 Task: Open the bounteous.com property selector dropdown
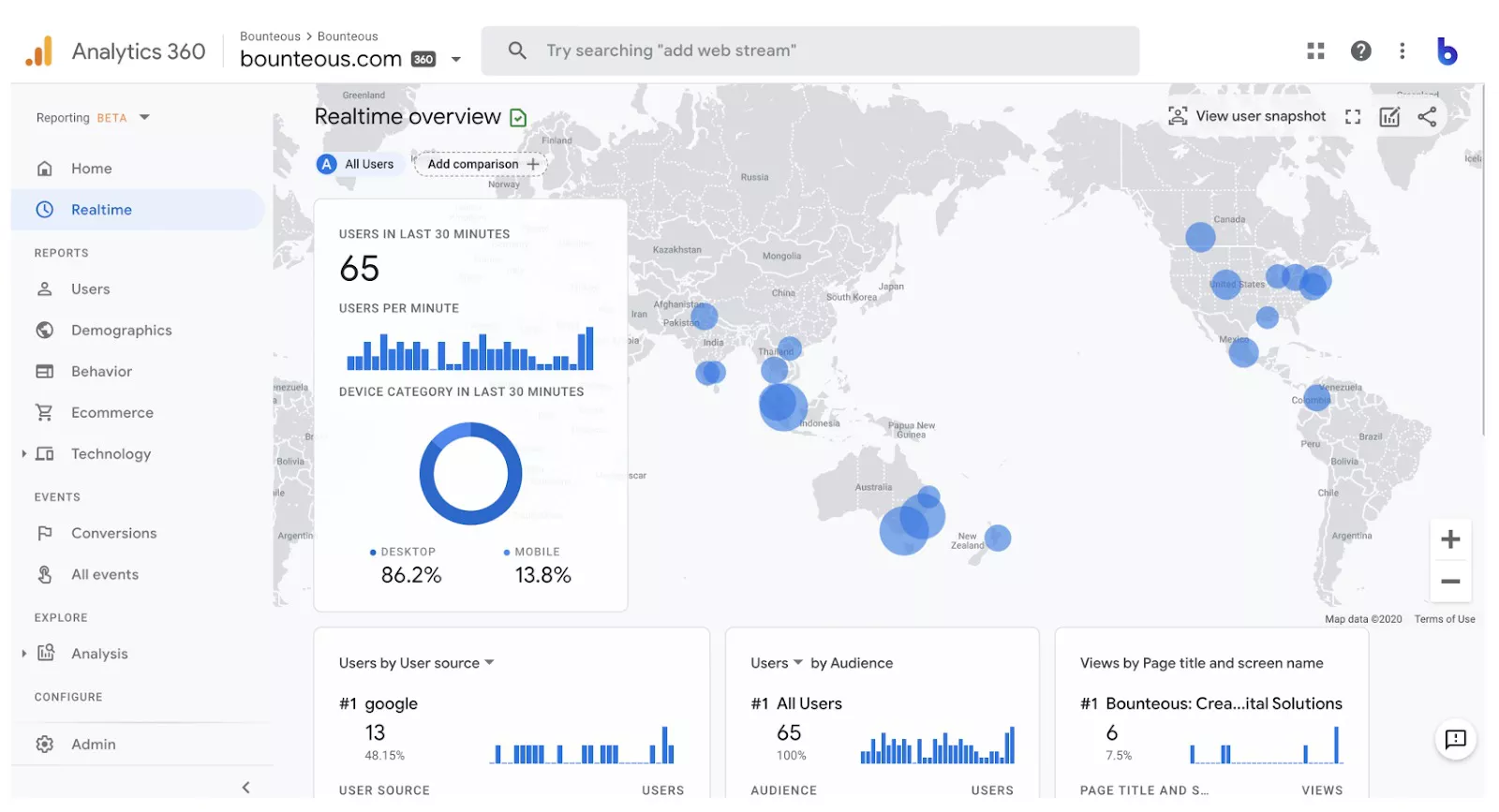pos(455,59)
